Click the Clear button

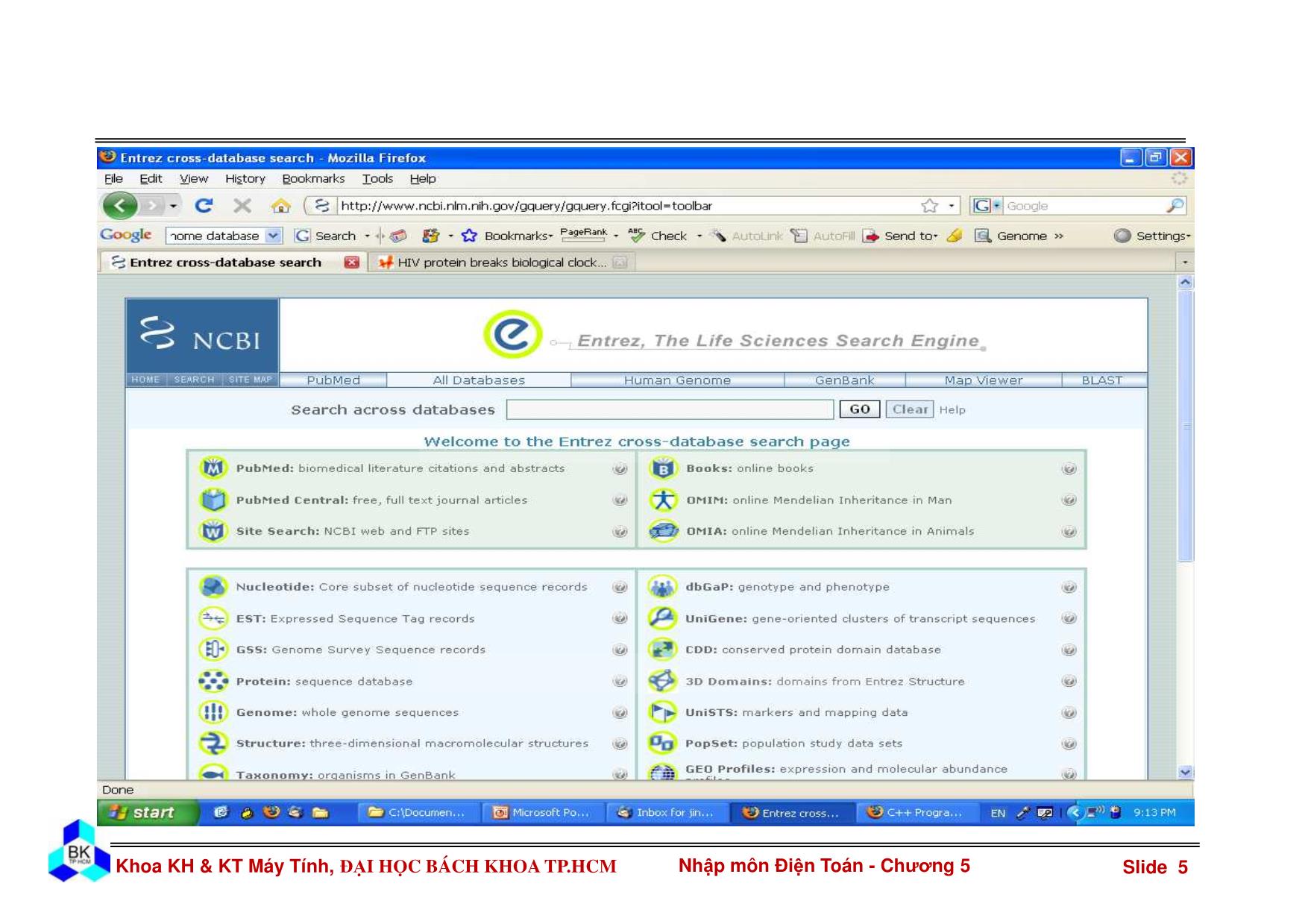910,409
